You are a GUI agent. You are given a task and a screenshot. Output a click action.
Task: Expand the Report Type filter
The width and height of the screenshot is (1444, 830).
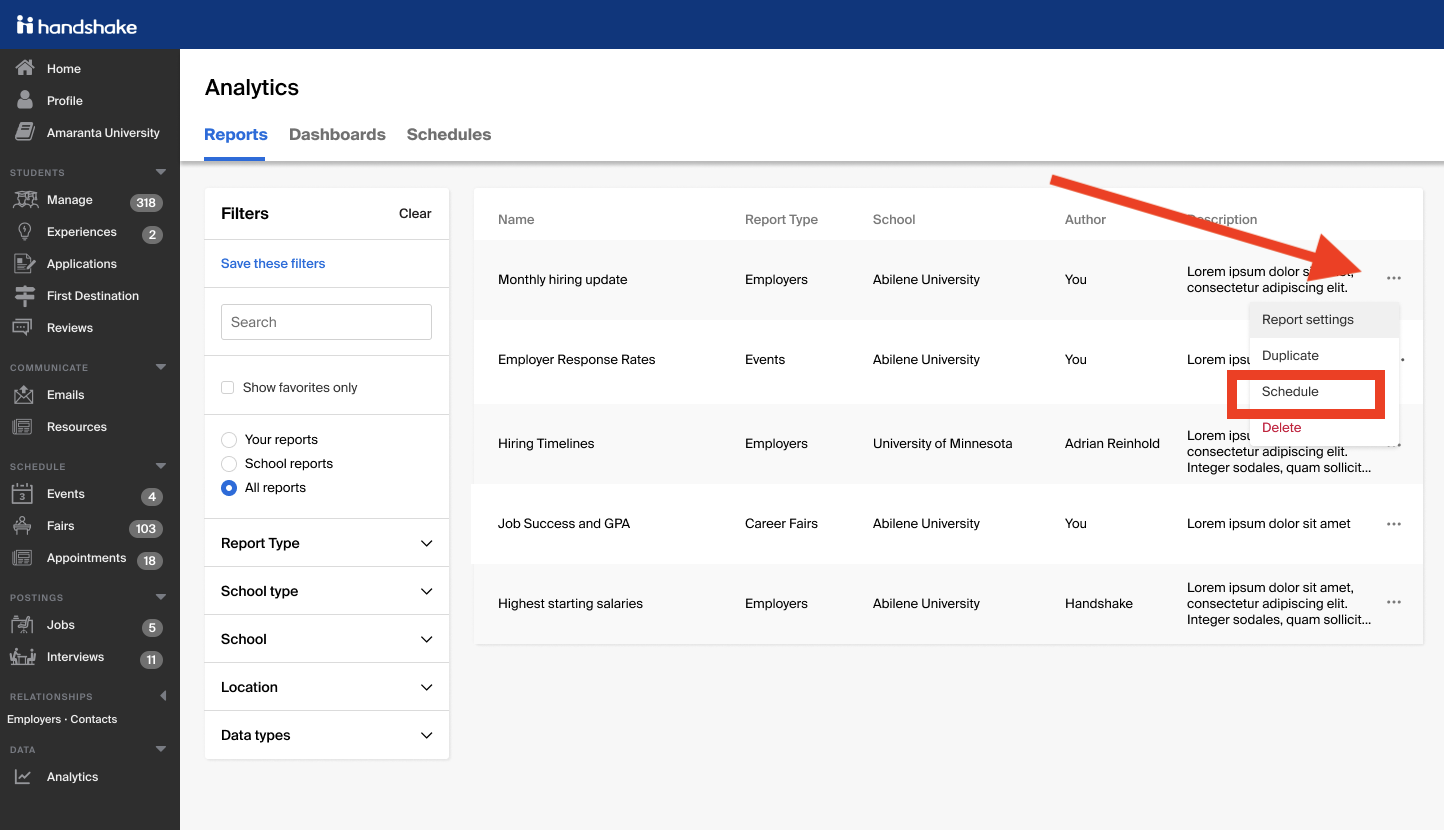point(327,543)
